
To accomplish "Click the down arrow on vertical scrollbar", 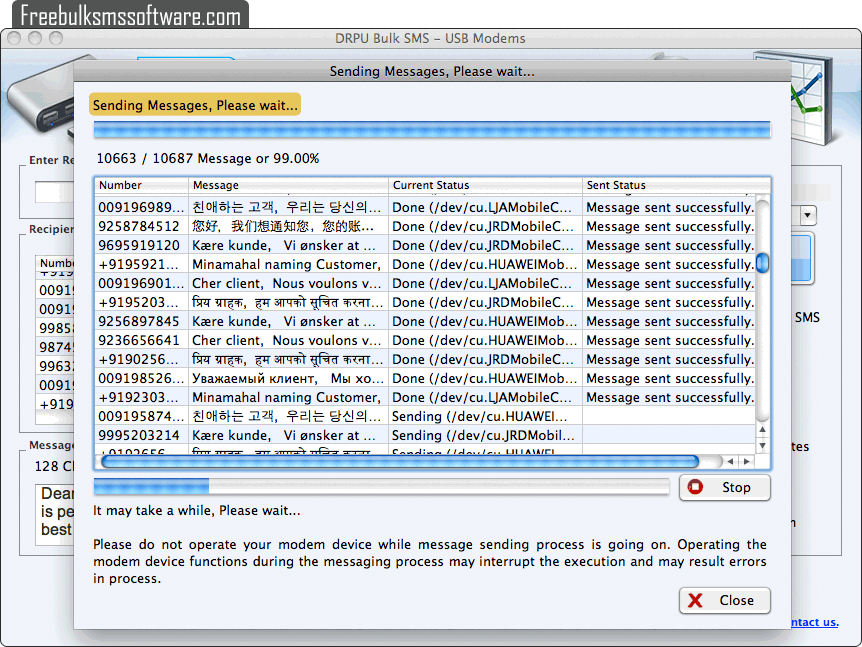I will 762,445.
